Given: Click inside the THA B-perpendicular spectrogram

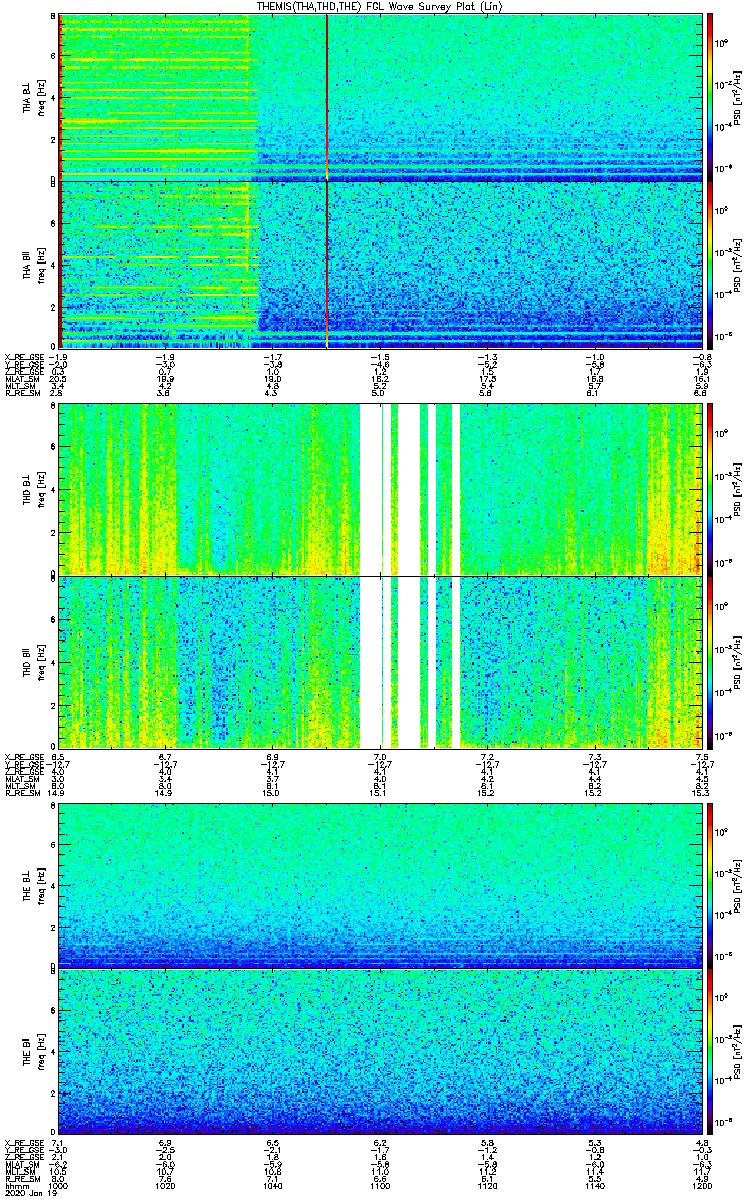Looking at the screenshot, I should tap(380, 95).
